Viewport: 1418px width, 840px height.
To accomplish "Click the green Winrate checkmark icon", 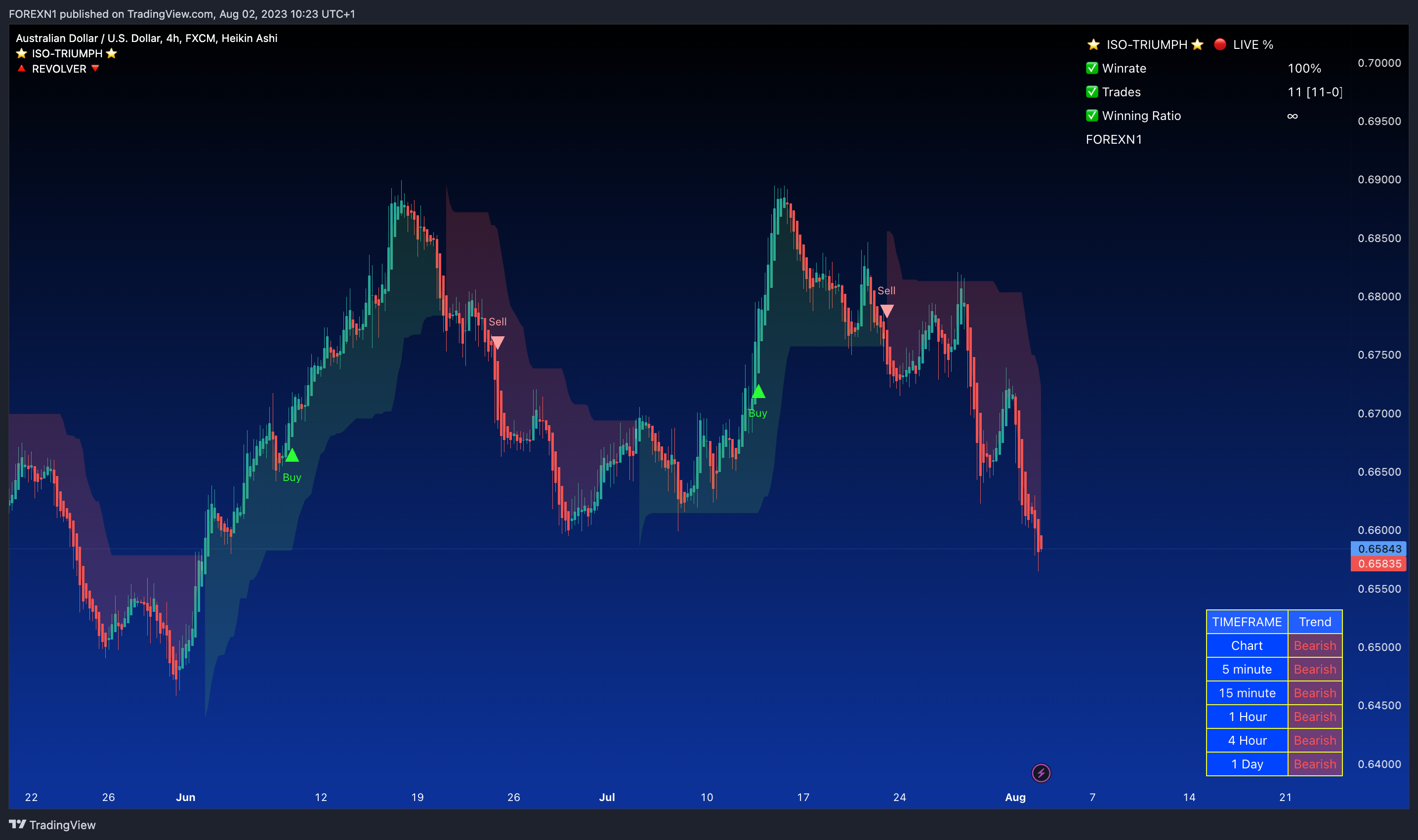I will click(1092, 68).
